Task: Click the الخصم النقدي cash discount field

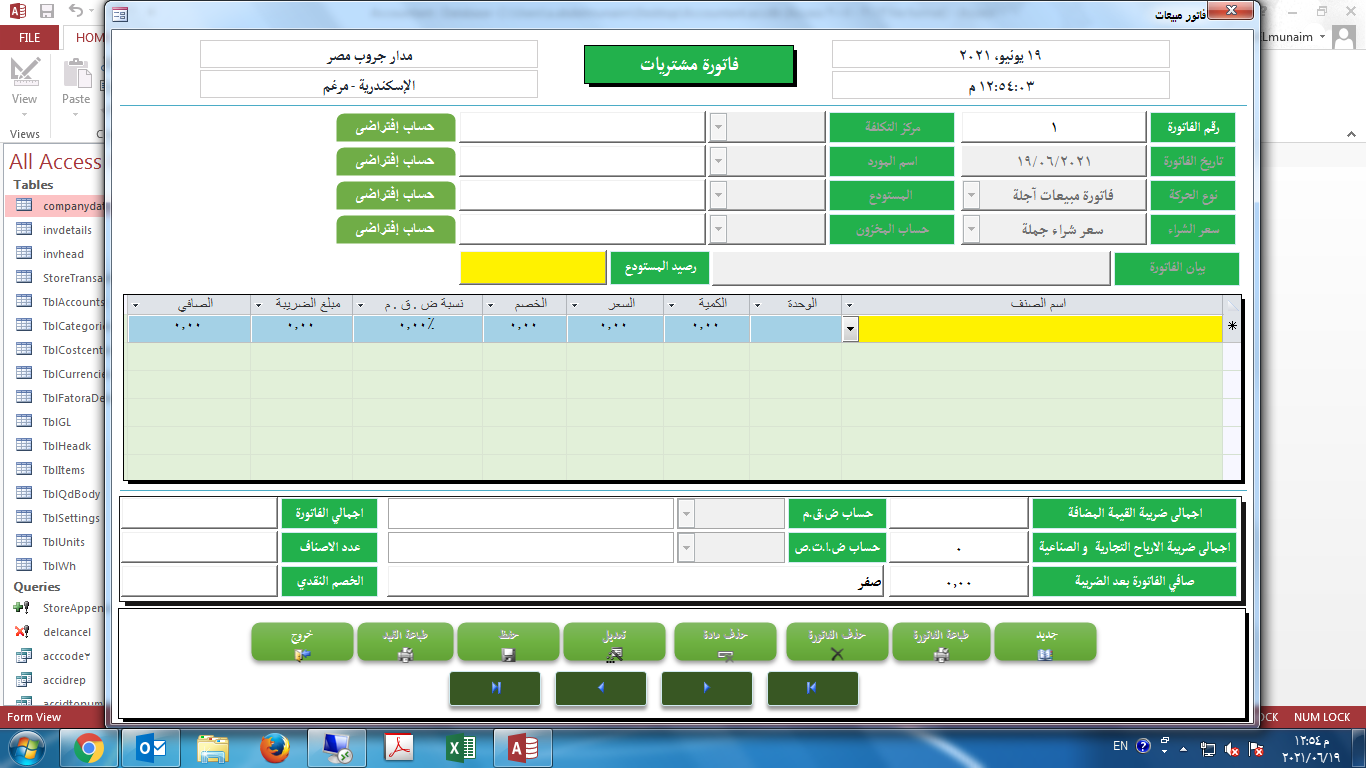Action: click(x=199, y=581)
